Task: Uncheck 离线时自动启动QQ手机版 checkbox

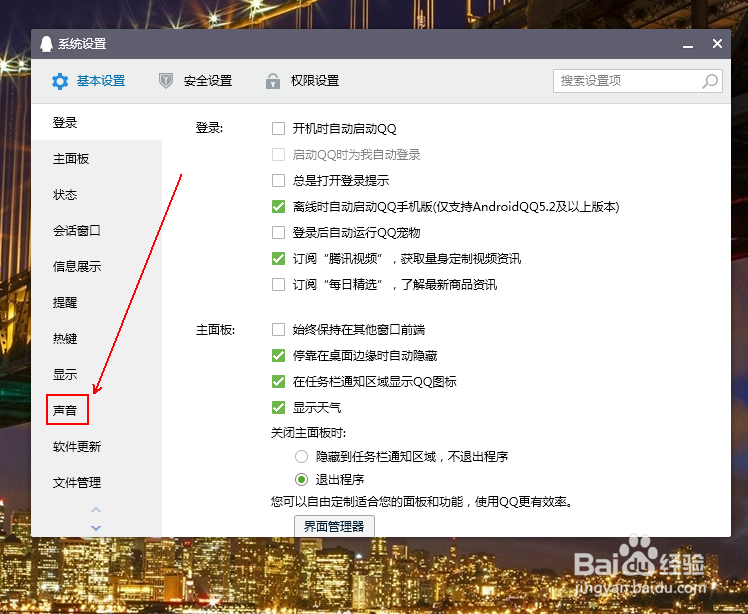Action: (x=278, y=207)
